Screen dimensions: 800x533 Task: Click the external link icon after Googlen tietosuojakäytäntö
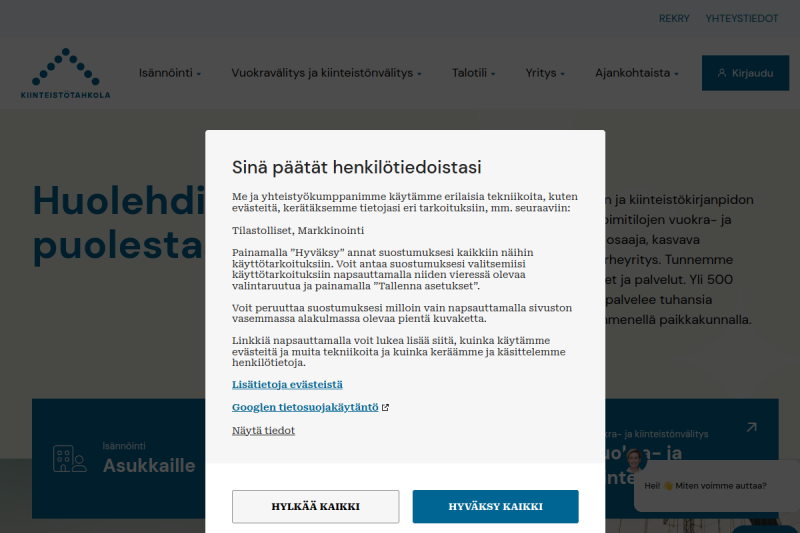(385, 408)
